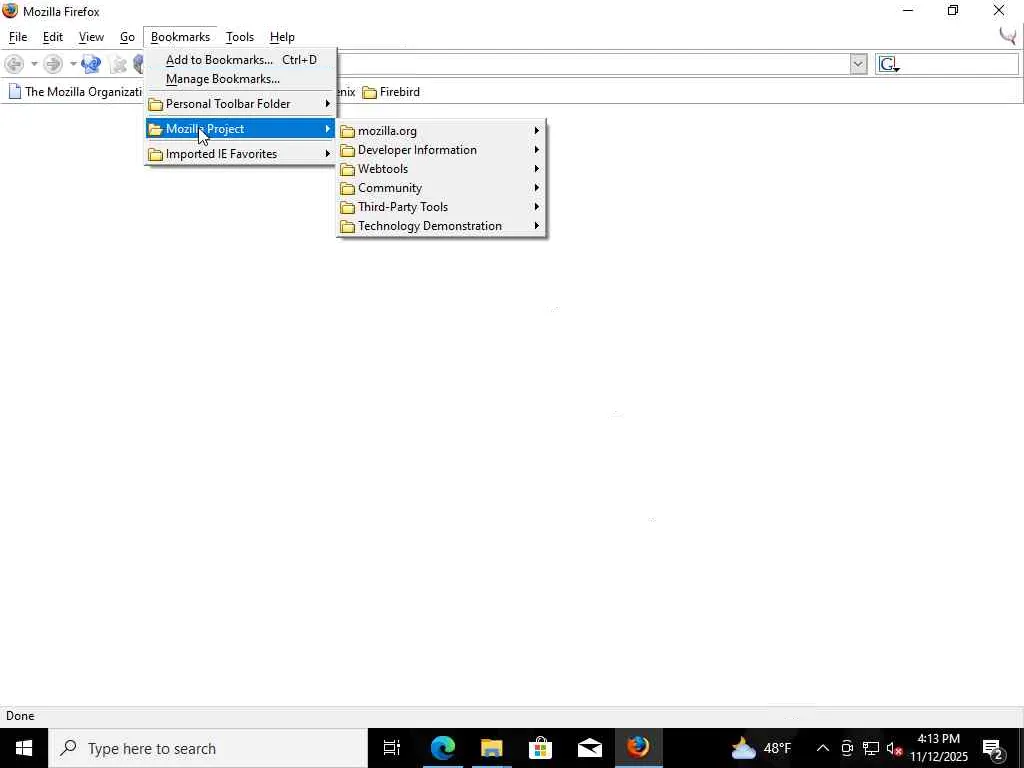Open the File menu
Screen dimensions: 1024x768
pyautogui.click(x=18, y=37)
